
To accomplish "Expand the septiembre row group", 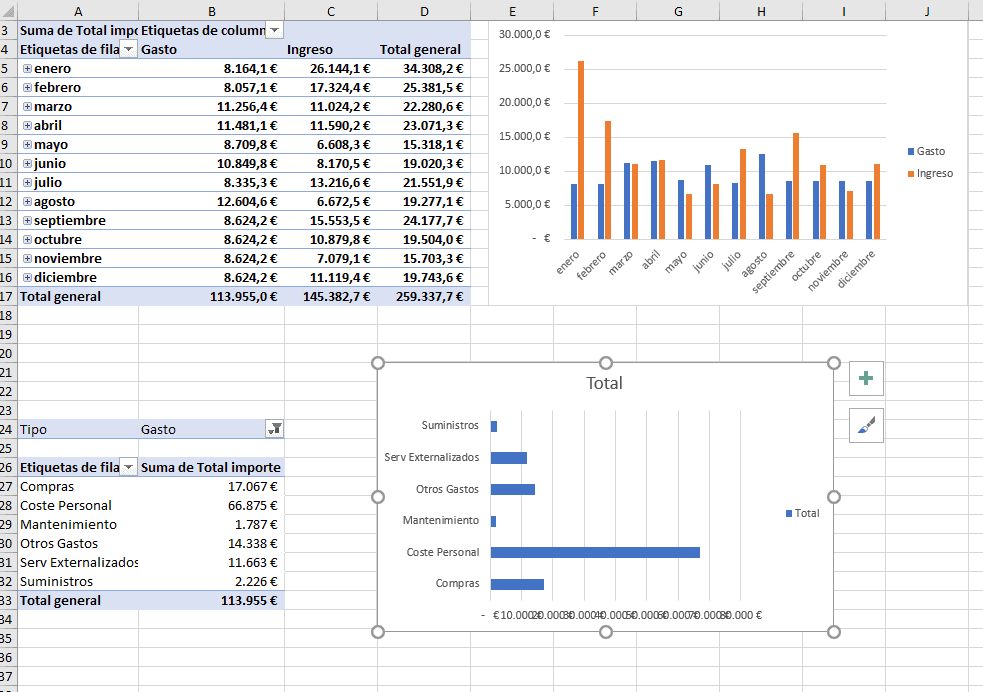I will 28,220.
